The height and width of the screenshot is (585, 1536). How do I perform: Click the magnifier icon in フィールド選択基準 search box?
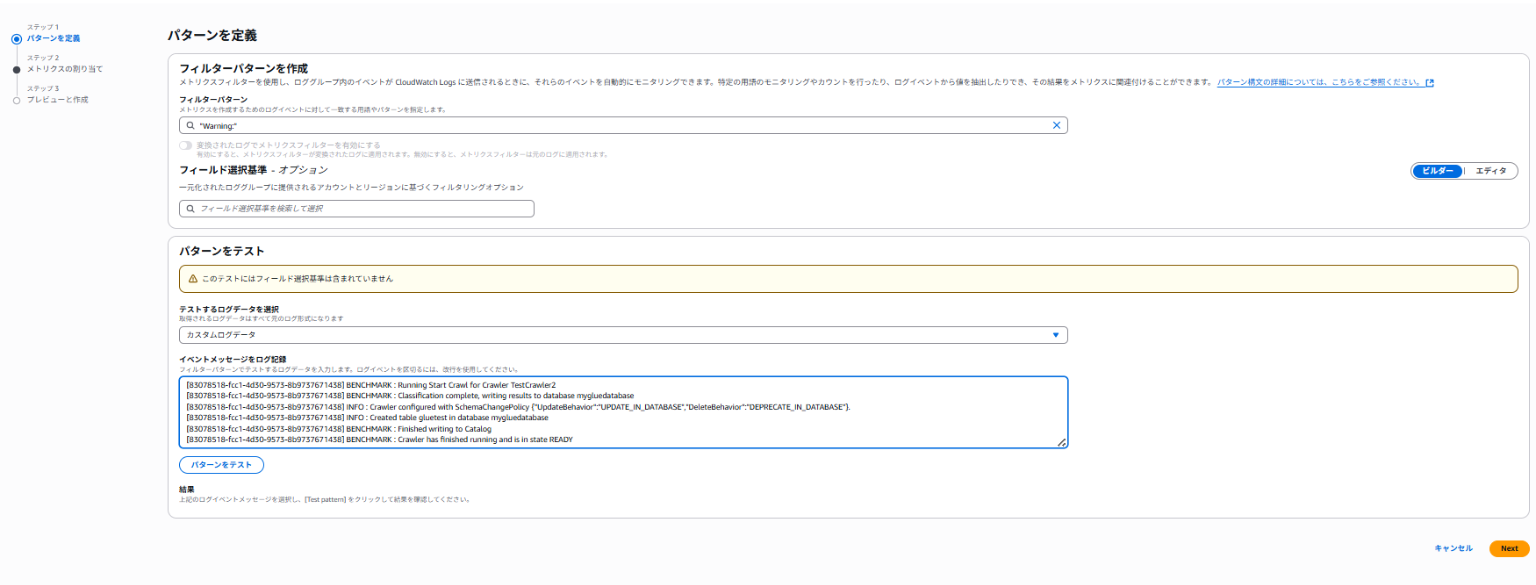[x=189, y=209]
